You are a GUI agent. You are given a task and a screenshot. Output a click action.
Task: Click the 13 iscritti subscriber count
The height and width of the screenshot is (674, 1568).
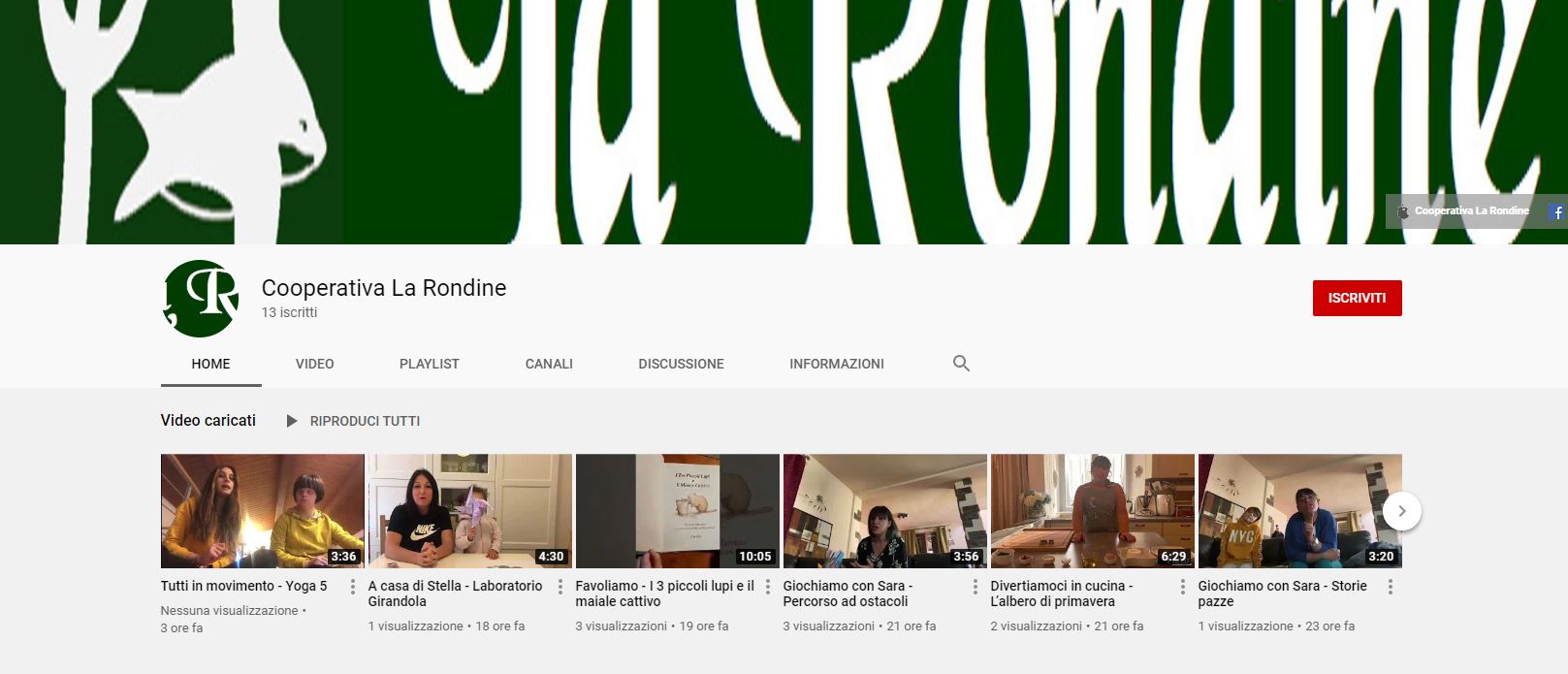289,312
